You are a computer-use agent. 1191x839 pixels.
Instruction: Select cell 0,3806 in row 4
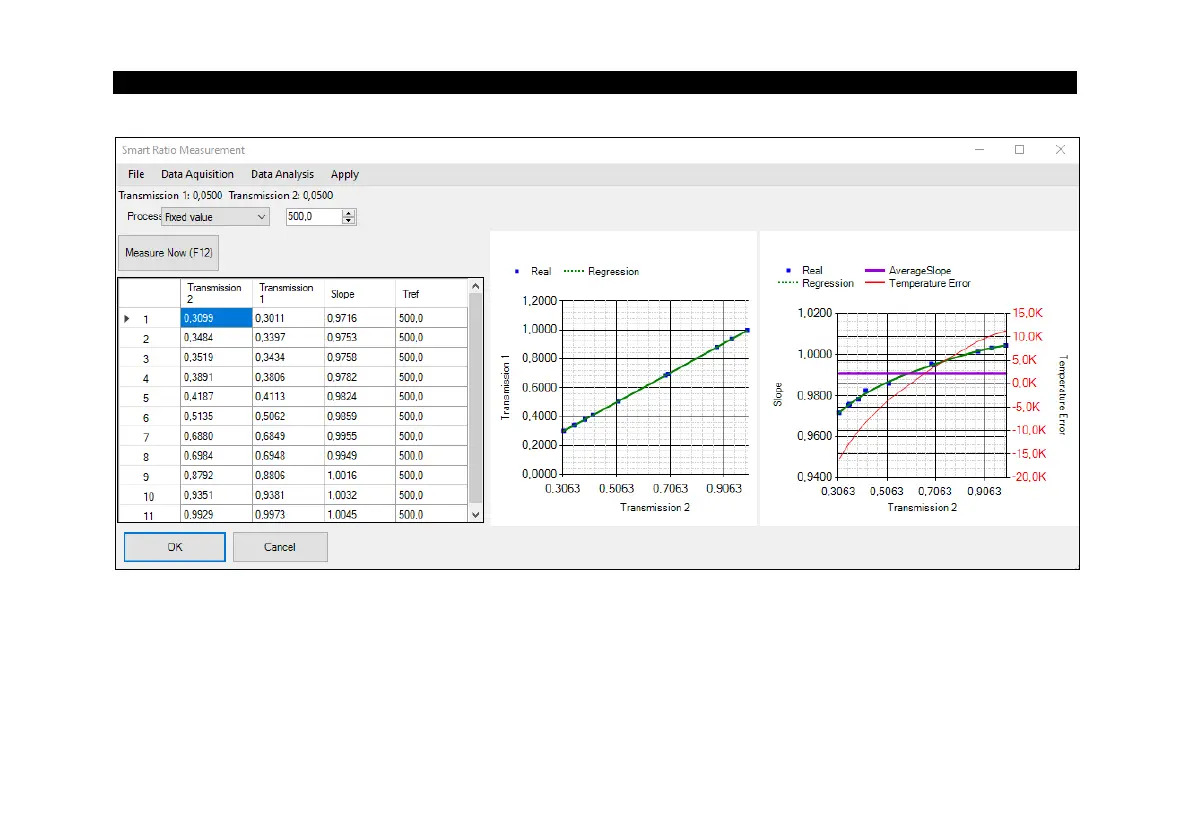coord(288,377)
